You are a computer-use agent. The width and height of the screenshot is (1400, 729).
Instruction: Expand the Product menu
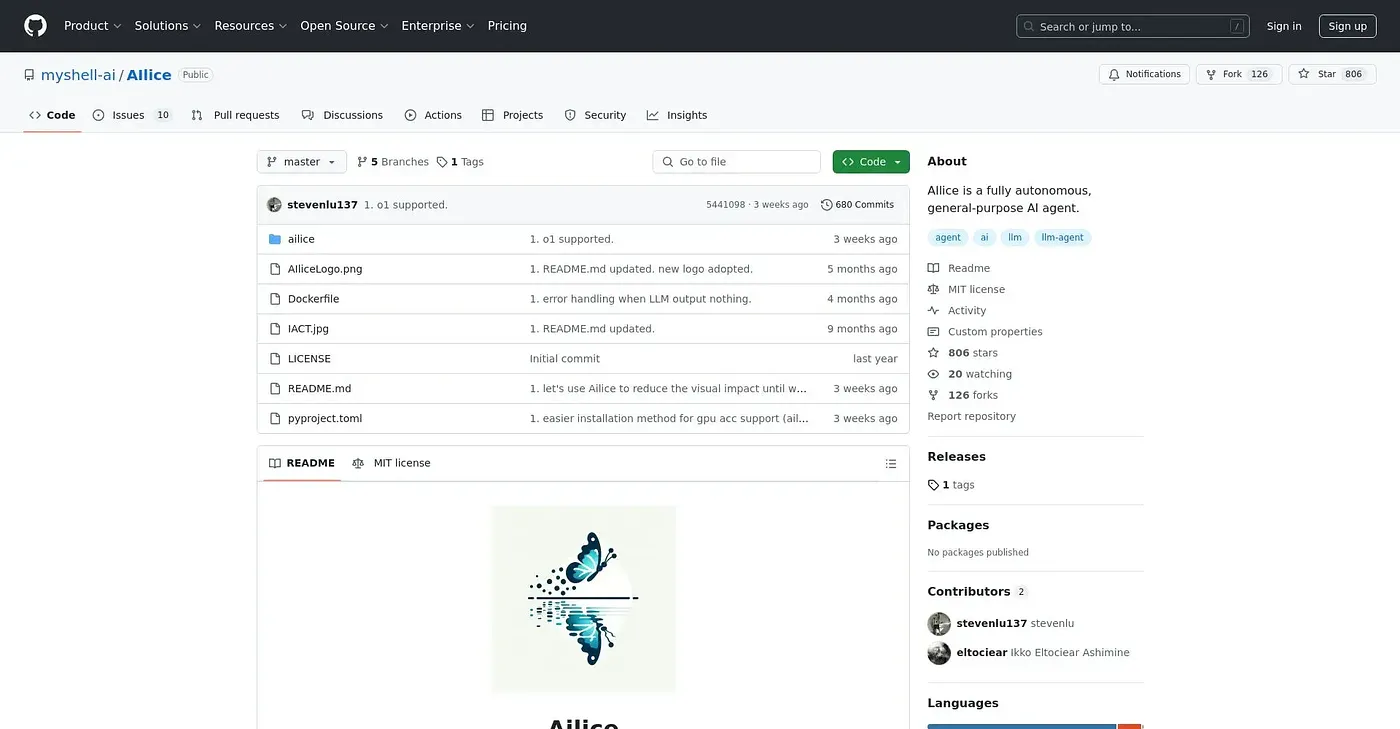tap(93, 26)
